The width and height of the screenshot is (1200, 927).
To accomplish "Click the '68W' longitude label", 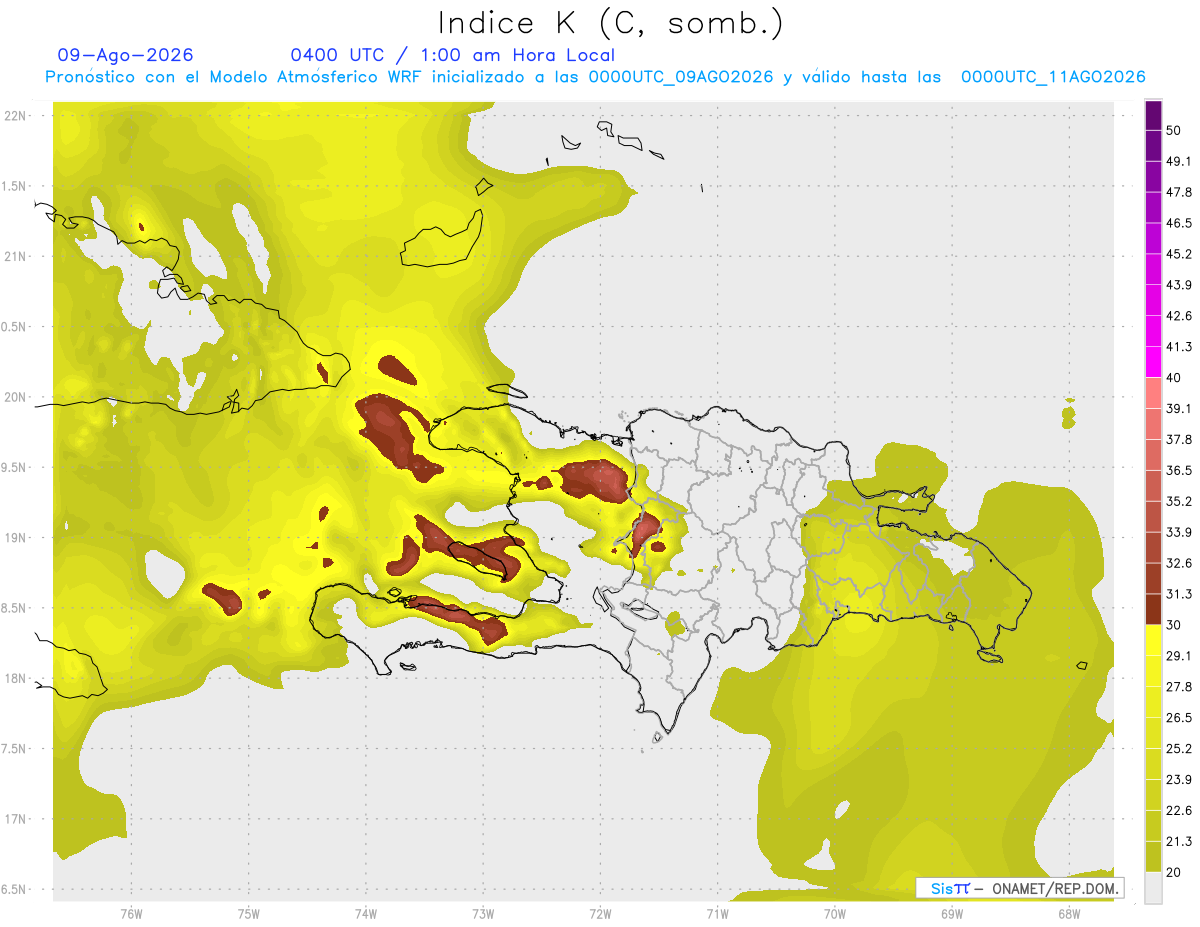I will point(1069,913).
